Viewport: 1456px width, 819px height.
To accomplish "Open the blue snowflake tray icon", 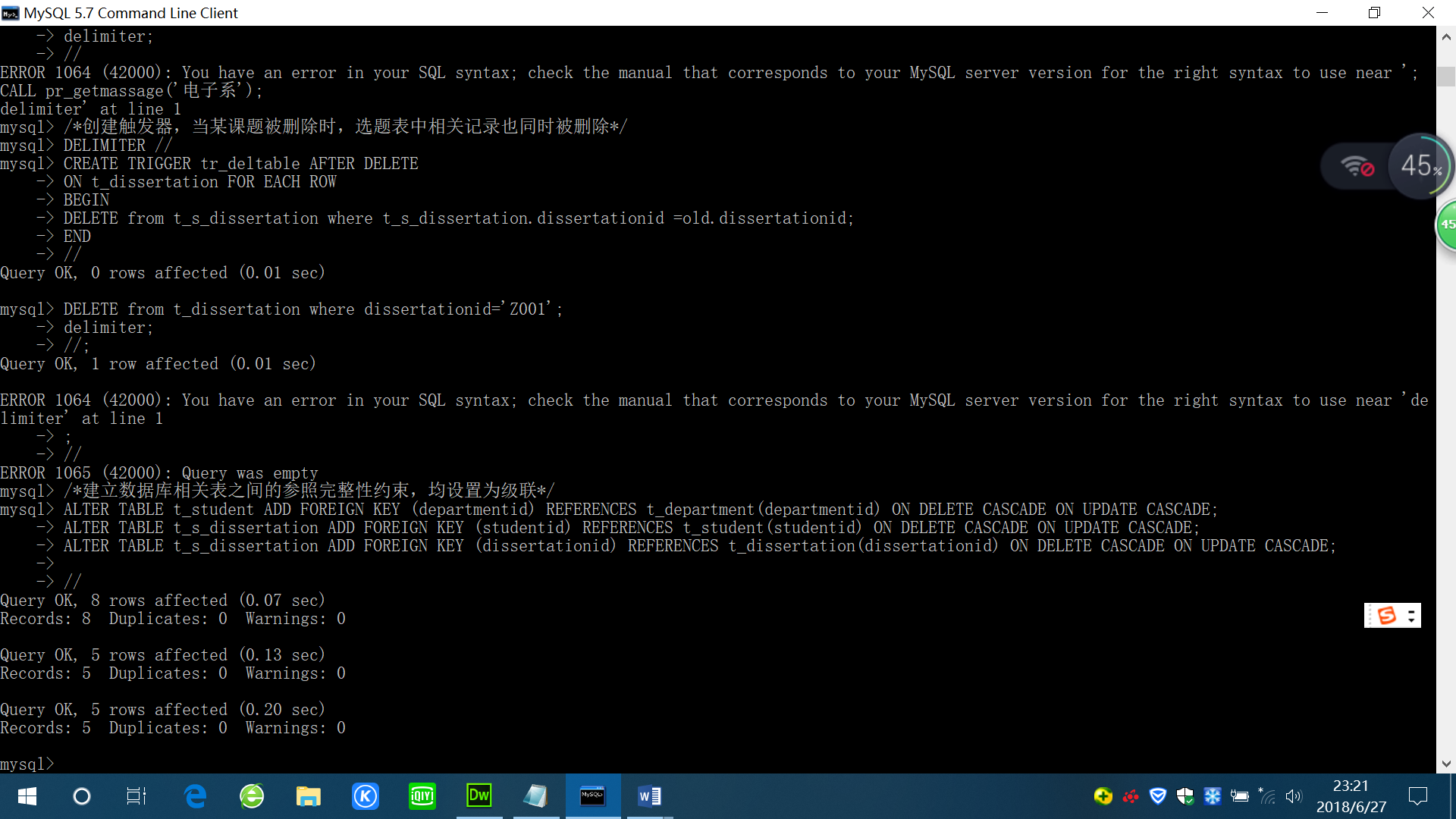I will coord(1213,796).
